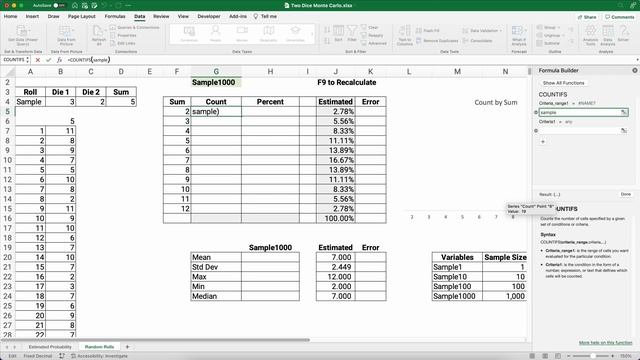Click Remove Duplicates tool
Viewport: 640px width, 360px height.
pyautogui.click(x=437, y=41)
